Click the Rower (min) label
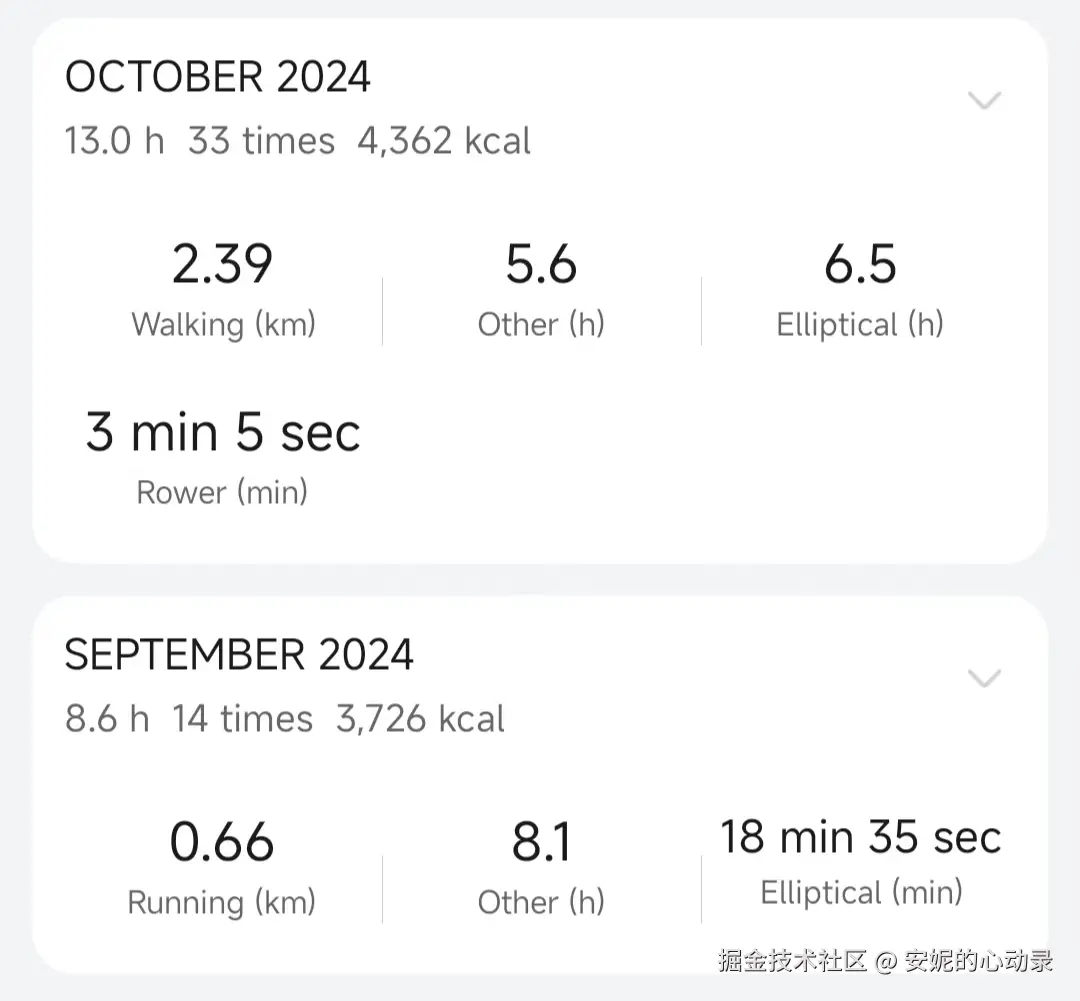This screenshot has width=1080, height=1001. (x=222, y=492)
